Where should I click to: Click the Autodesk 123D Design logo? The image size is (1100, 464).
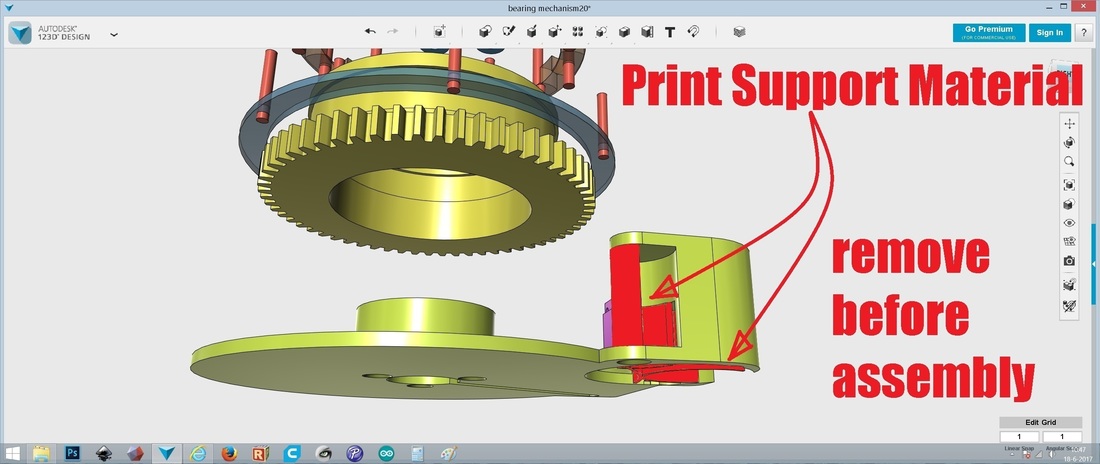pos(20,32)
